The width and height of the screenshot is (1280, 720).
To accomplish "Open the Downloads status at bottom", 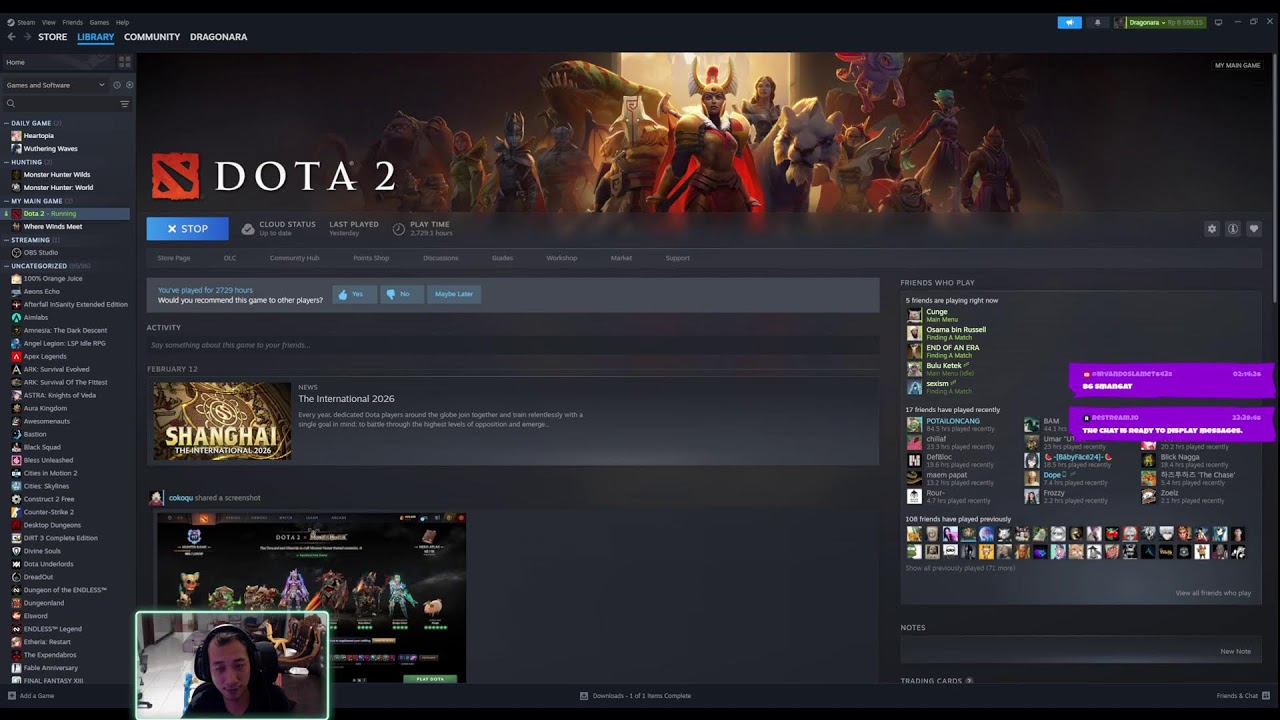I will pyautogui.click(x=636, y=696).
